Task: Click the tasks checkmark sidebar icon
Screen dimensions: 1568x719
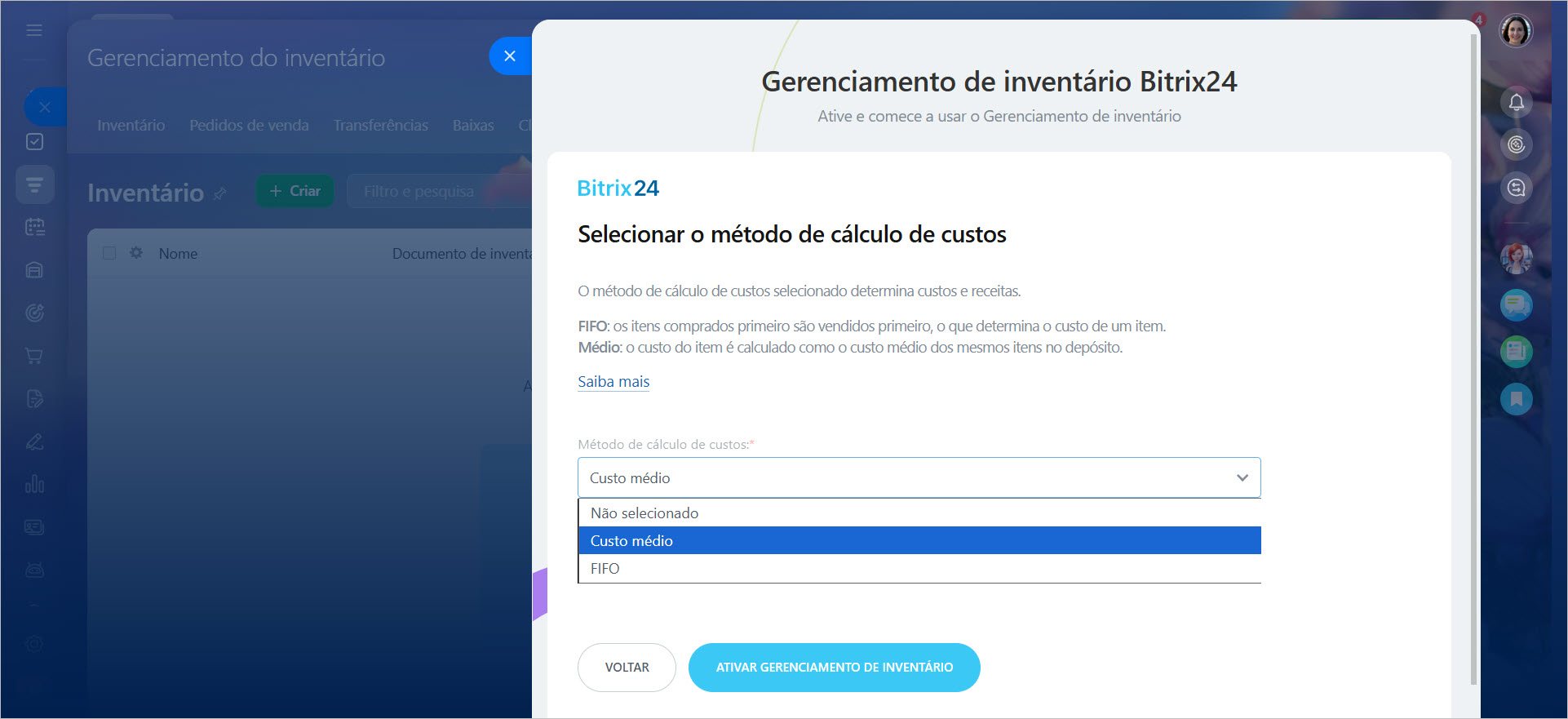Action: point(34,142)
